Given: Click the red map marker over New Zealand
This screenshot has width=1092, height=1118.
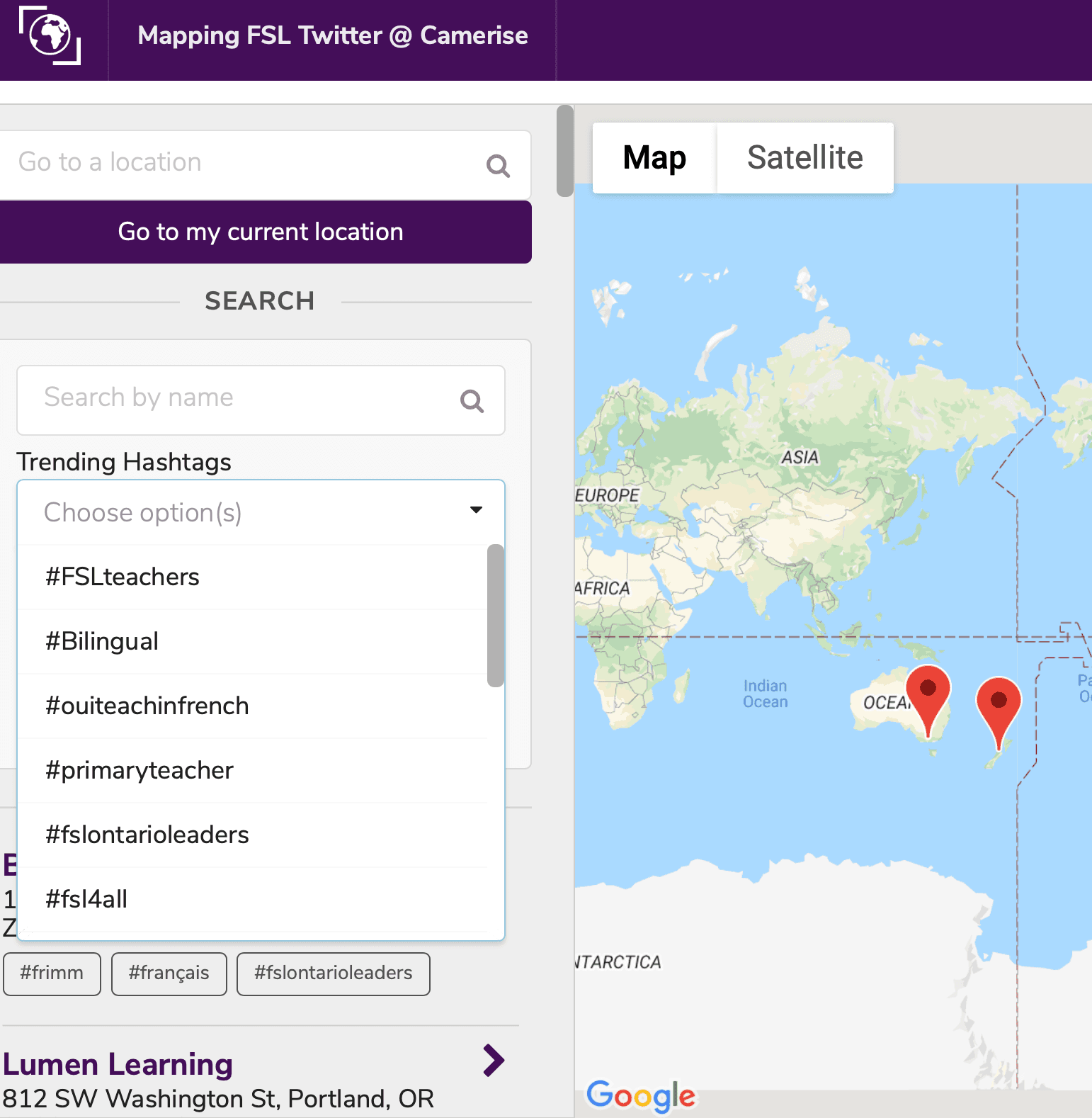Looking at the screenshot, I should click(999, 713).
